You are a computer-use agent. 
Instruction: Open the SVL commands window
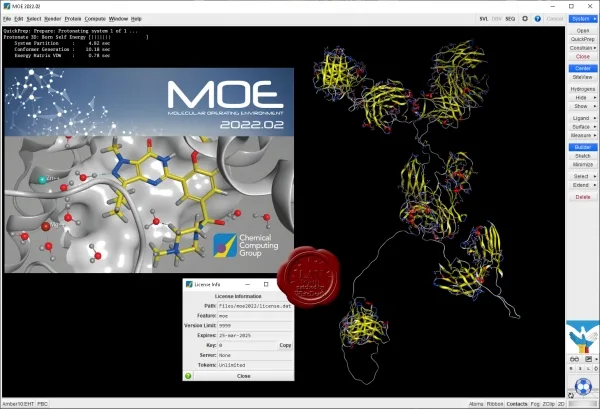[484, 19]
